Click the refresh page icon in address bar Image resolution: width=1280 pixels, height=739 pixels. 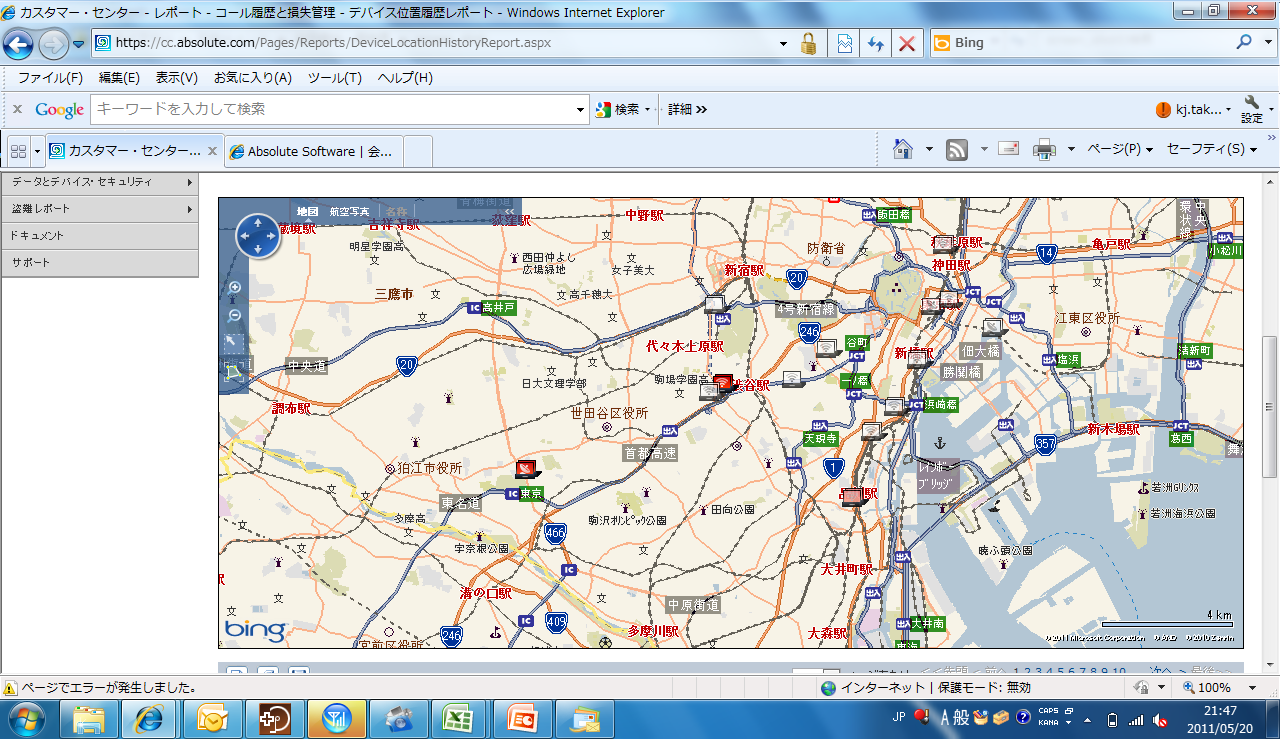tap(876, 43)
